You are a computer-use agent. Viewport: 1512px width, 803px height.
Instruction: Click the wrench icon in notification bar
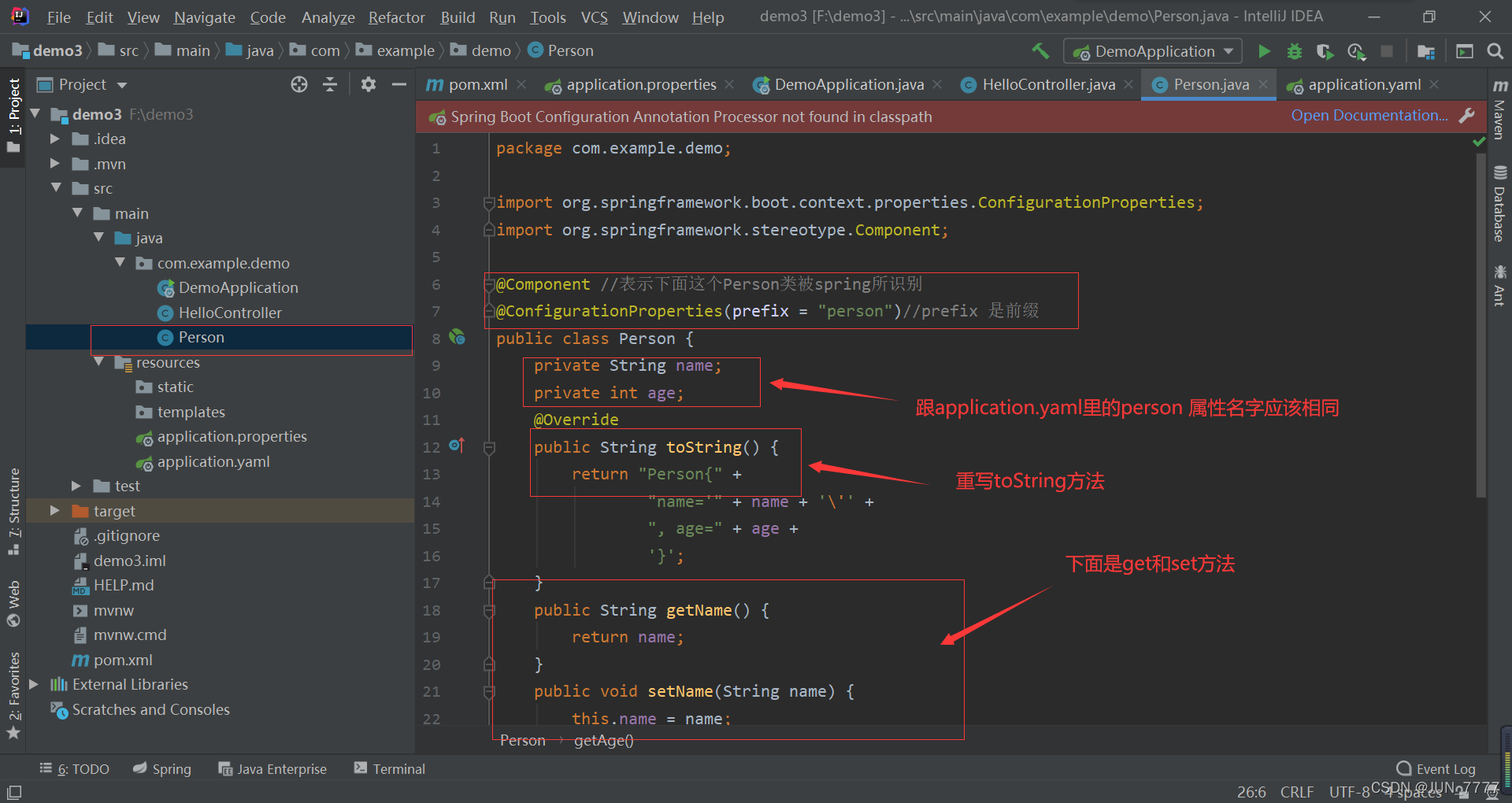(x=1466, y=116)
